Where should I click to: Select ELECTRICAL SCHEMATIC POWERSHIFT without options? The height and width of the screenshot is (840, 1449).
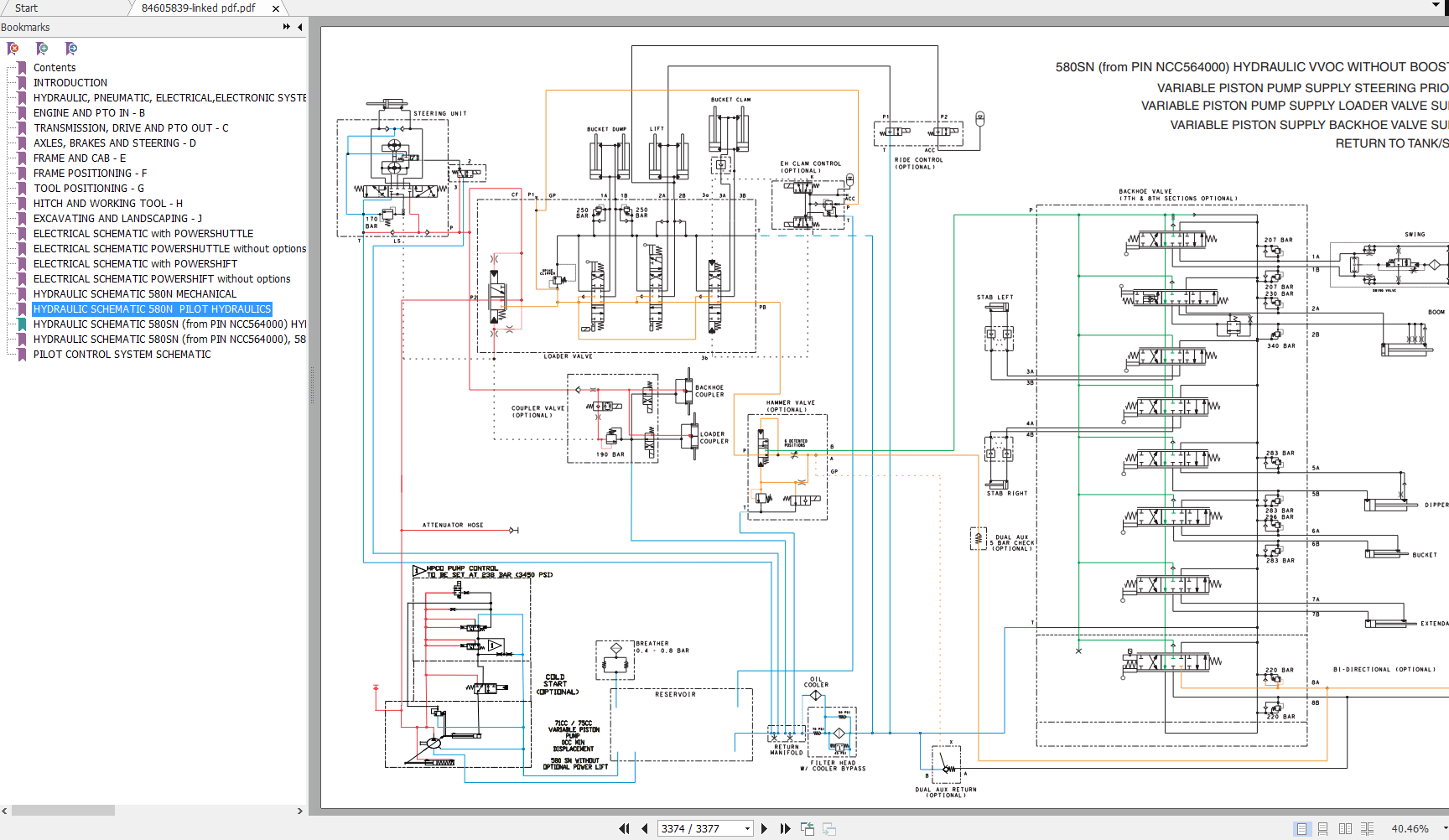[162, 279]
